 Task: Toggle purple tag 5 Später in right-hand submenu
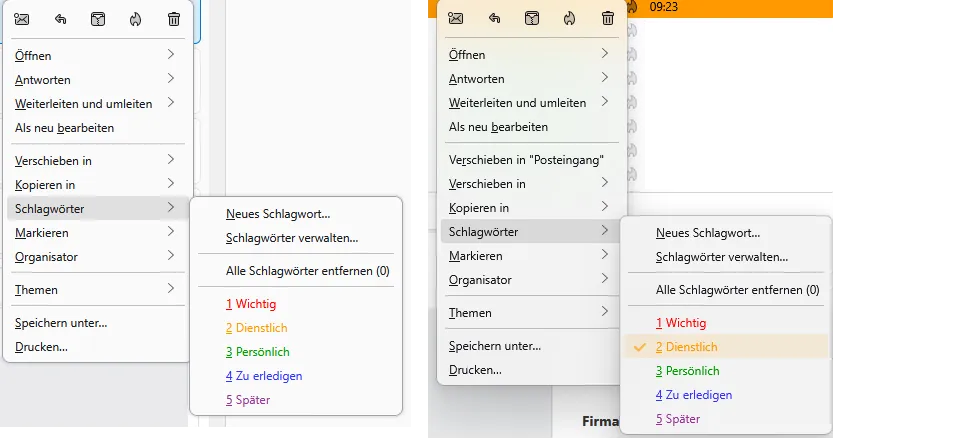pyautogui.click(x=726, y=420)
